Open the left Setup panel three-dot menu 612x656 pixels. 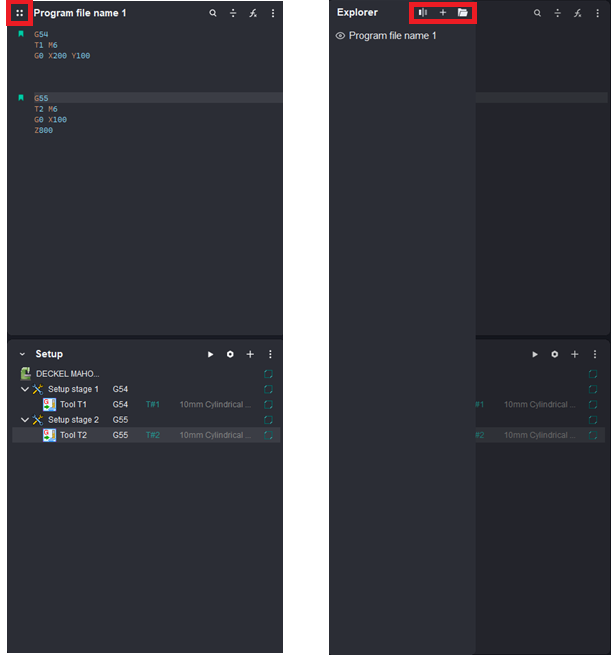pos(270,354)
